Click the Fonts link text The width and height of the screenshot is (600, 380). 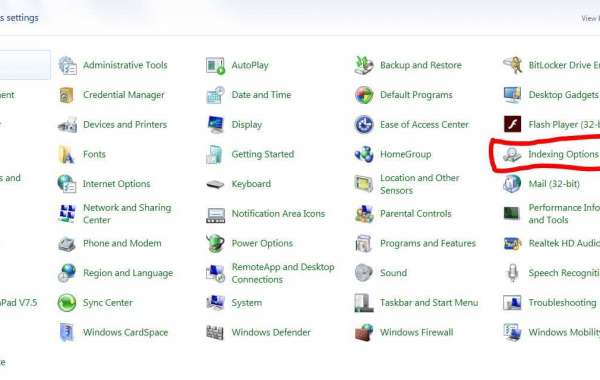[x=94, y=154]
